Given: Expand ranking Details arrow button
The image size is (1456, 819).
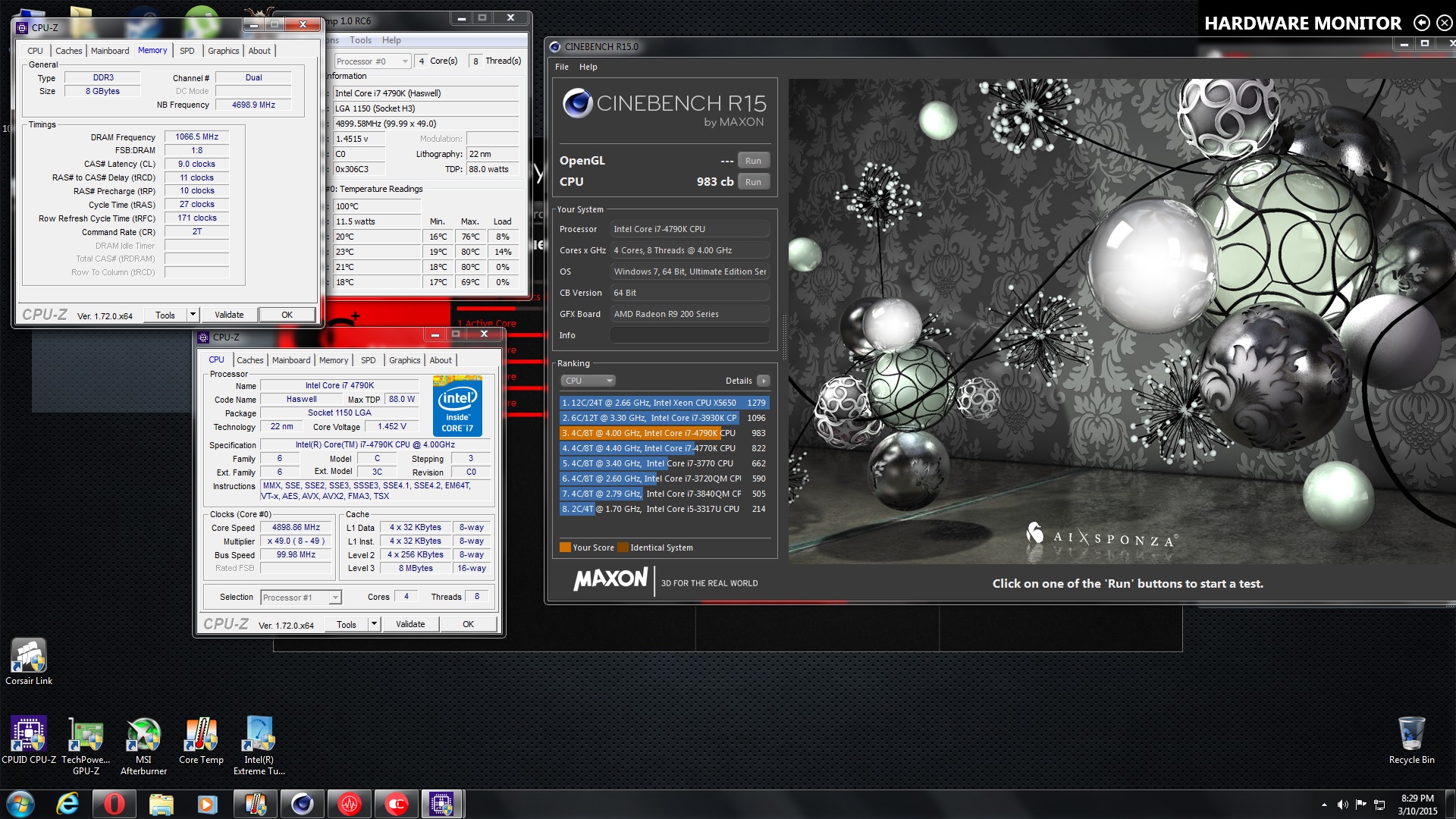Looking at the screenshot, I should pos(764,381).
